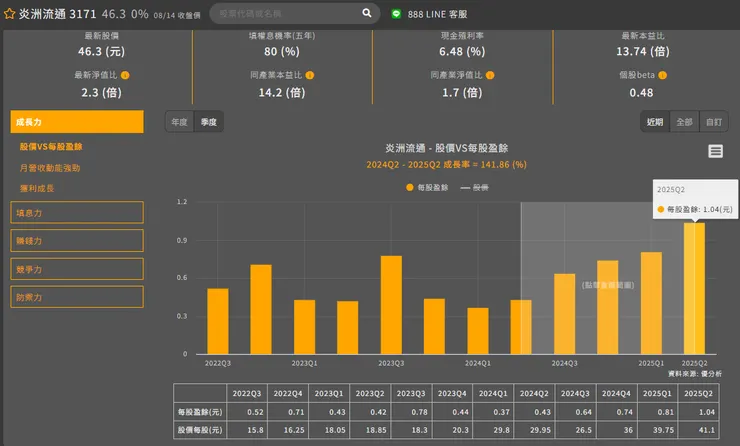Click info icon next to 同產業淨值比
Screen dimensions: 740x446
tap(490, 75)
